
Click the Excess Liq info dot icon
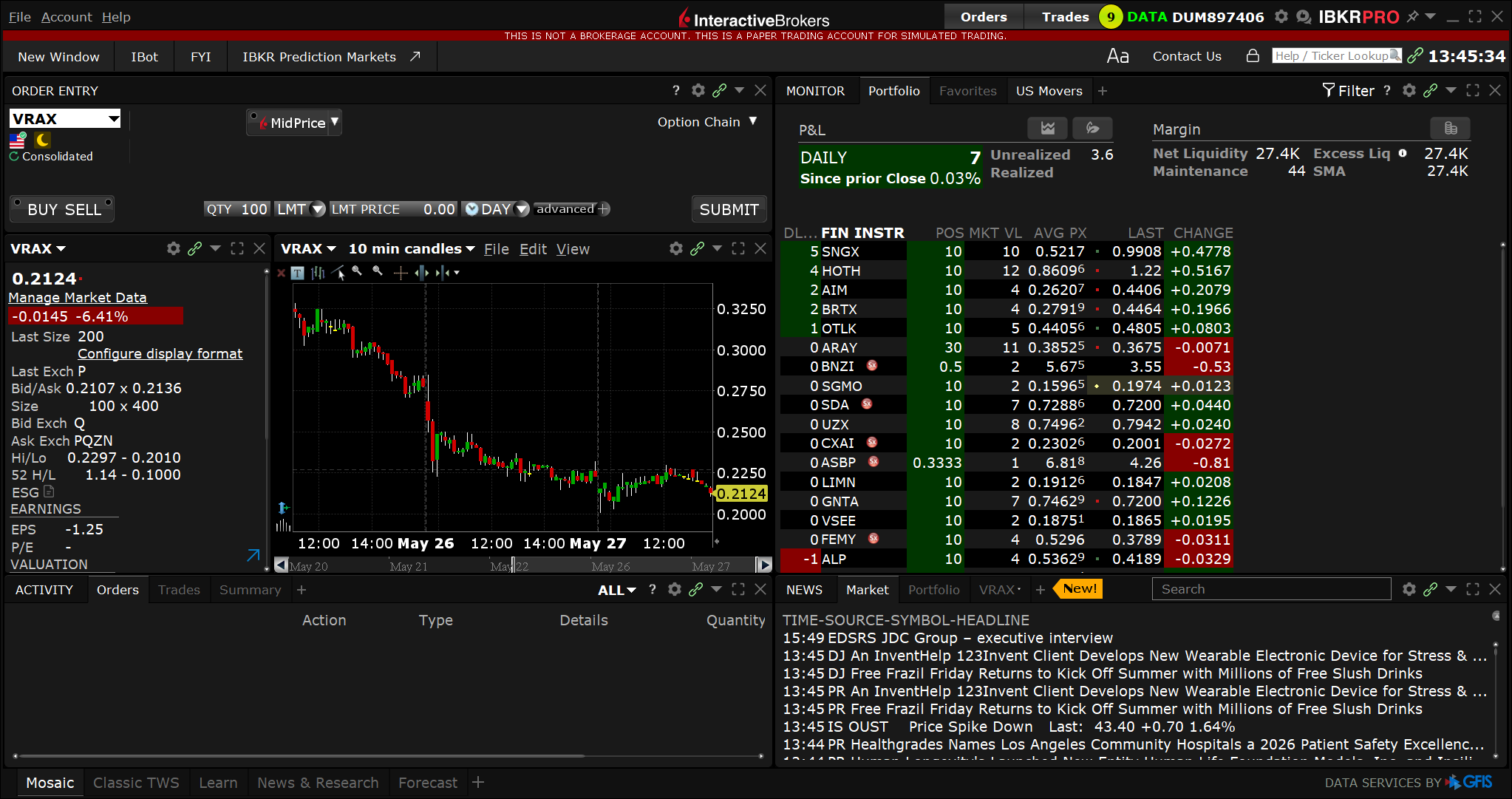(1403, 153)
